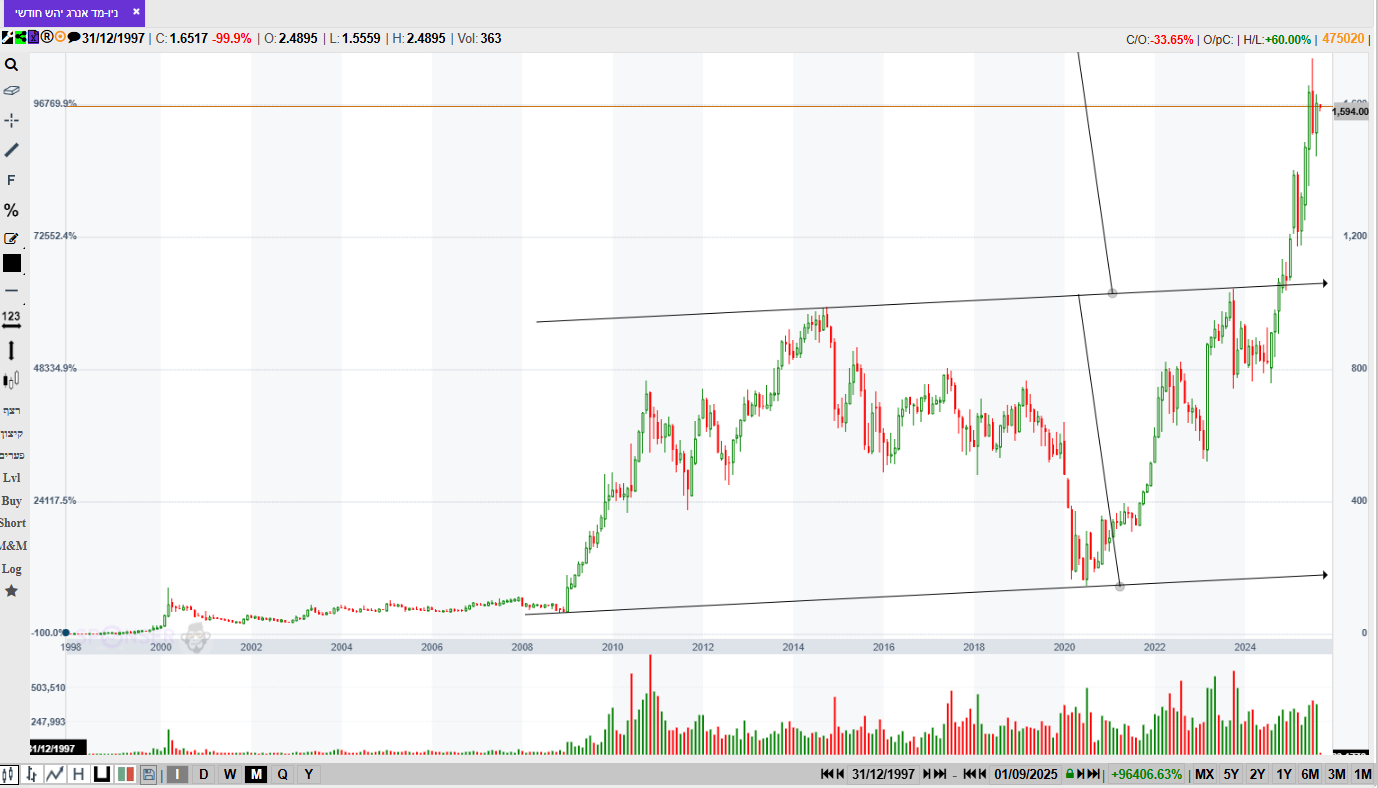
Task: Click the M&M button in sidebar
Action: 12,546
